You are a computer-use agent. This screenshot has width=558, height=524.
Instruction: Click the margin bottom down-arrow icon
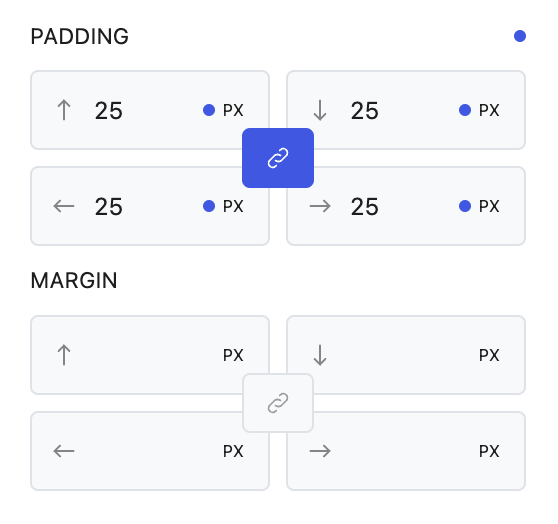click(320, 355)
